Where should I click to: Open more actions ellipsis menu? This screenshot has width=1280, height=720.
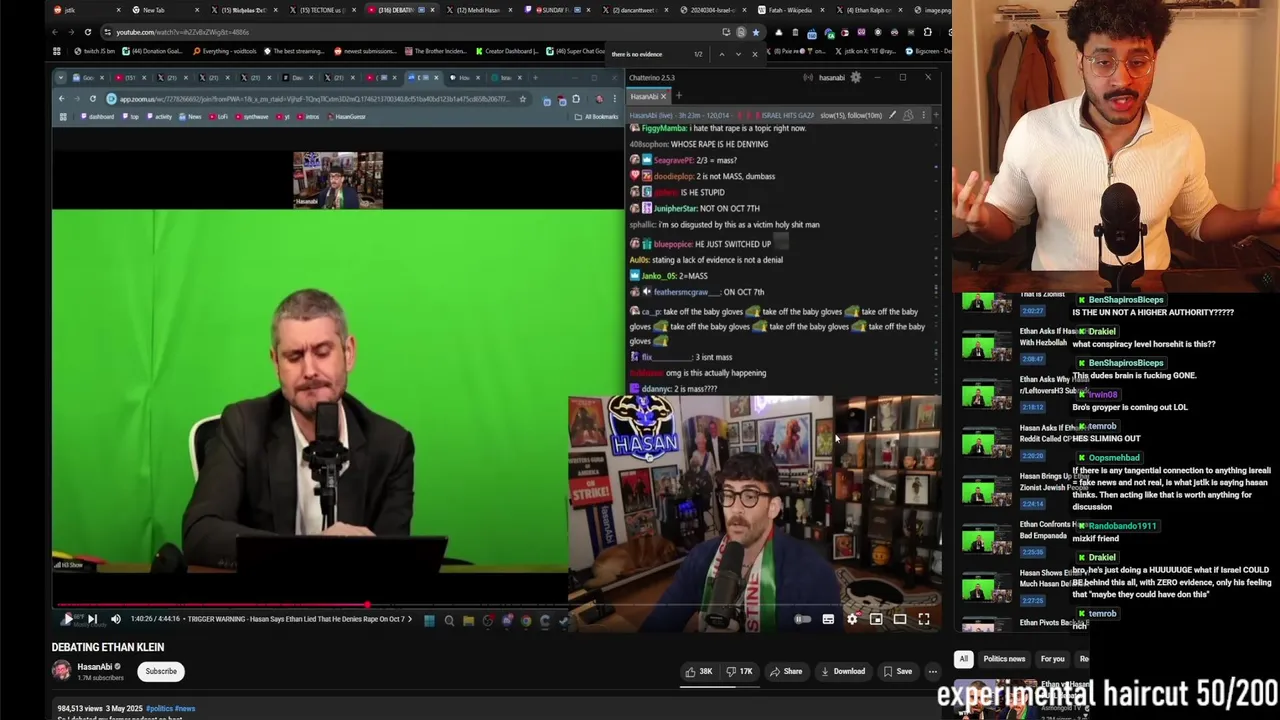tap(932, 672)
